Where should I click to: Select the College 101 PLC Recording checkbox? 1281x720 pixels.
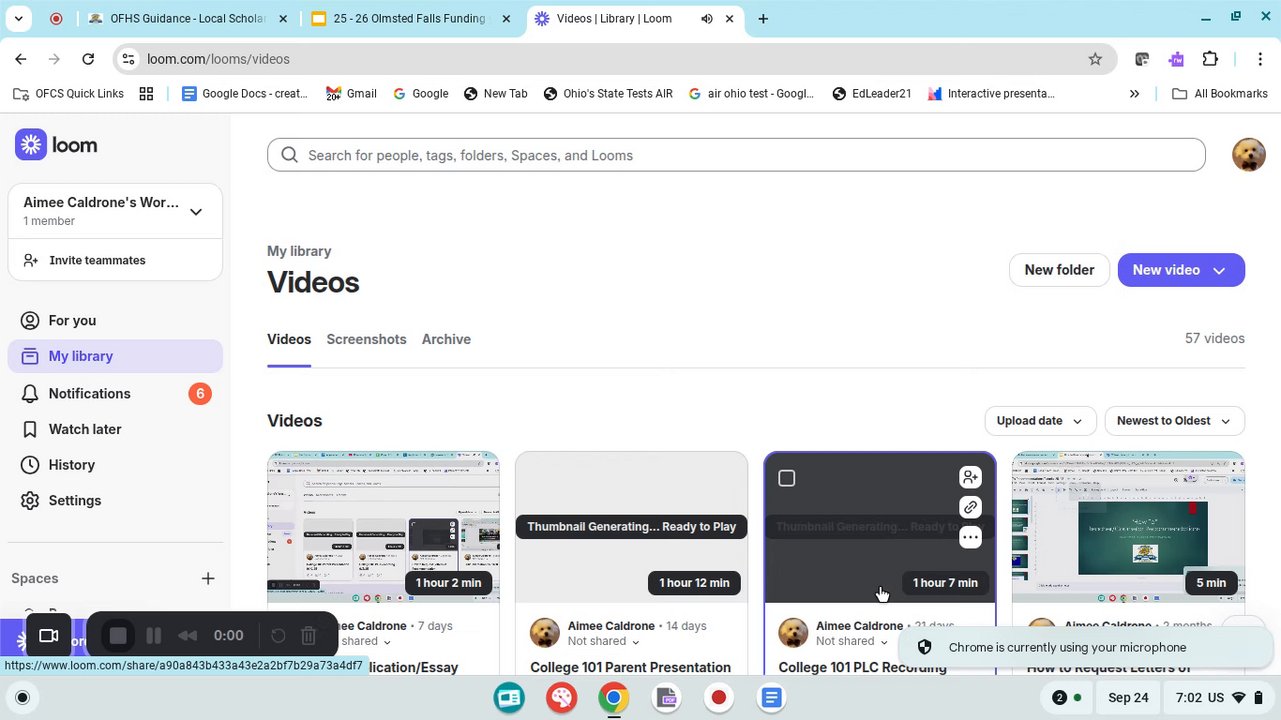pyautogui.click(x=787, y=478)
